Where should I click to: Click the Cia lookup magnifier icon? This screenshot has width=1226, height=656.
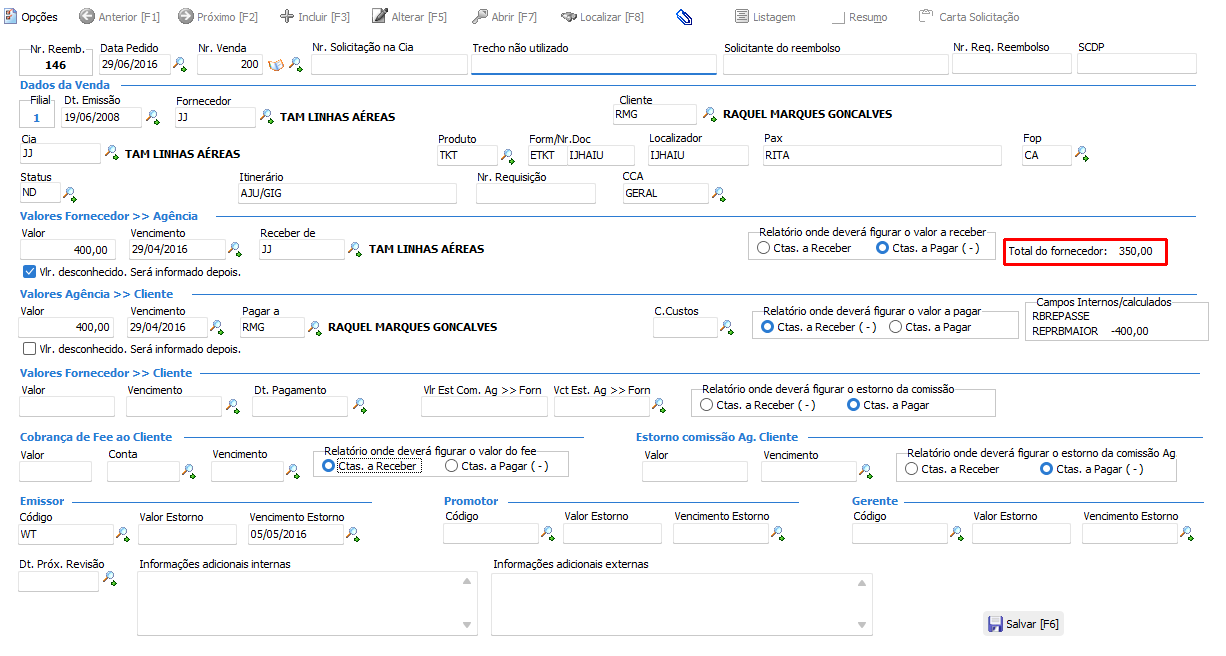111,154
